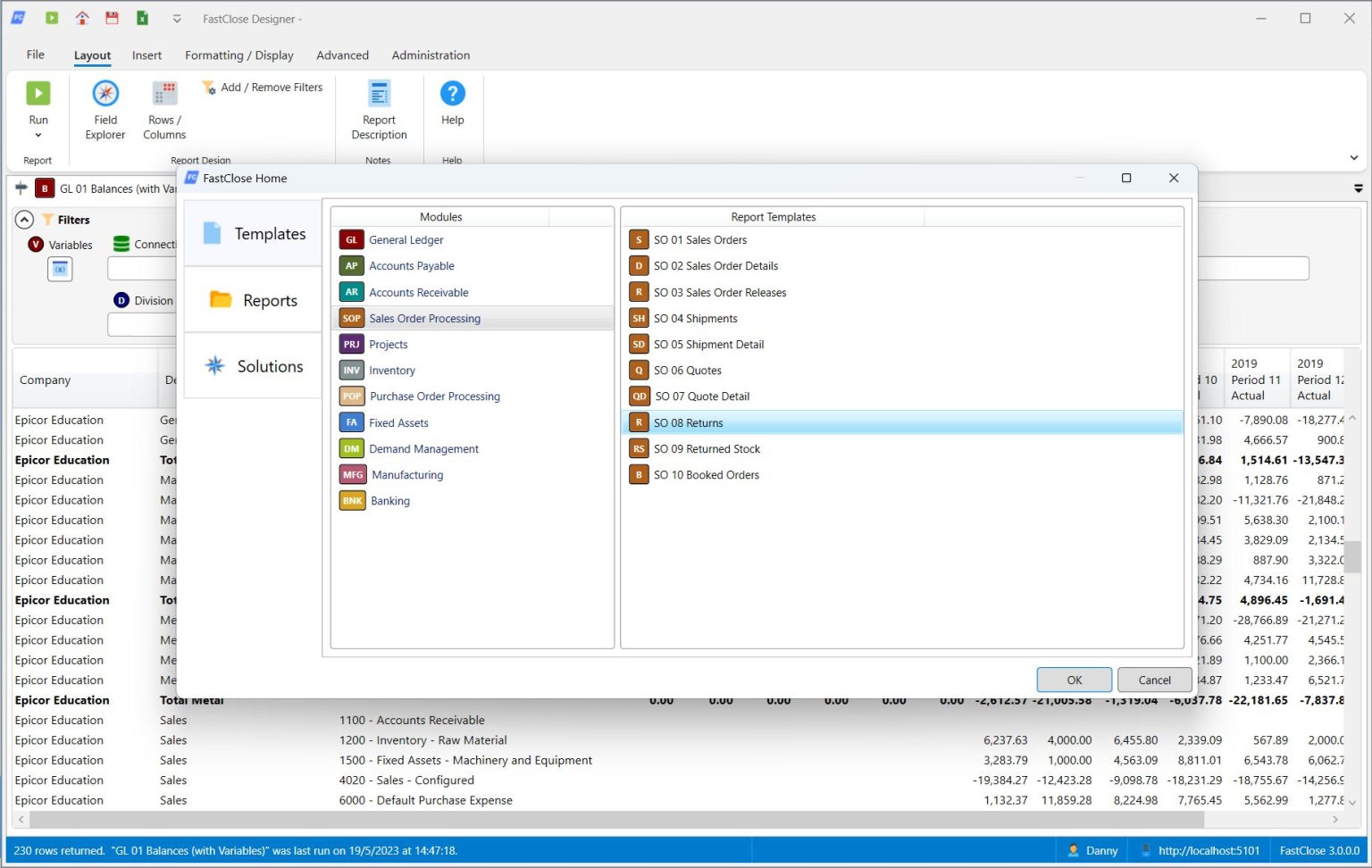
Task: Click the Report Description icon
Action: 379,94
